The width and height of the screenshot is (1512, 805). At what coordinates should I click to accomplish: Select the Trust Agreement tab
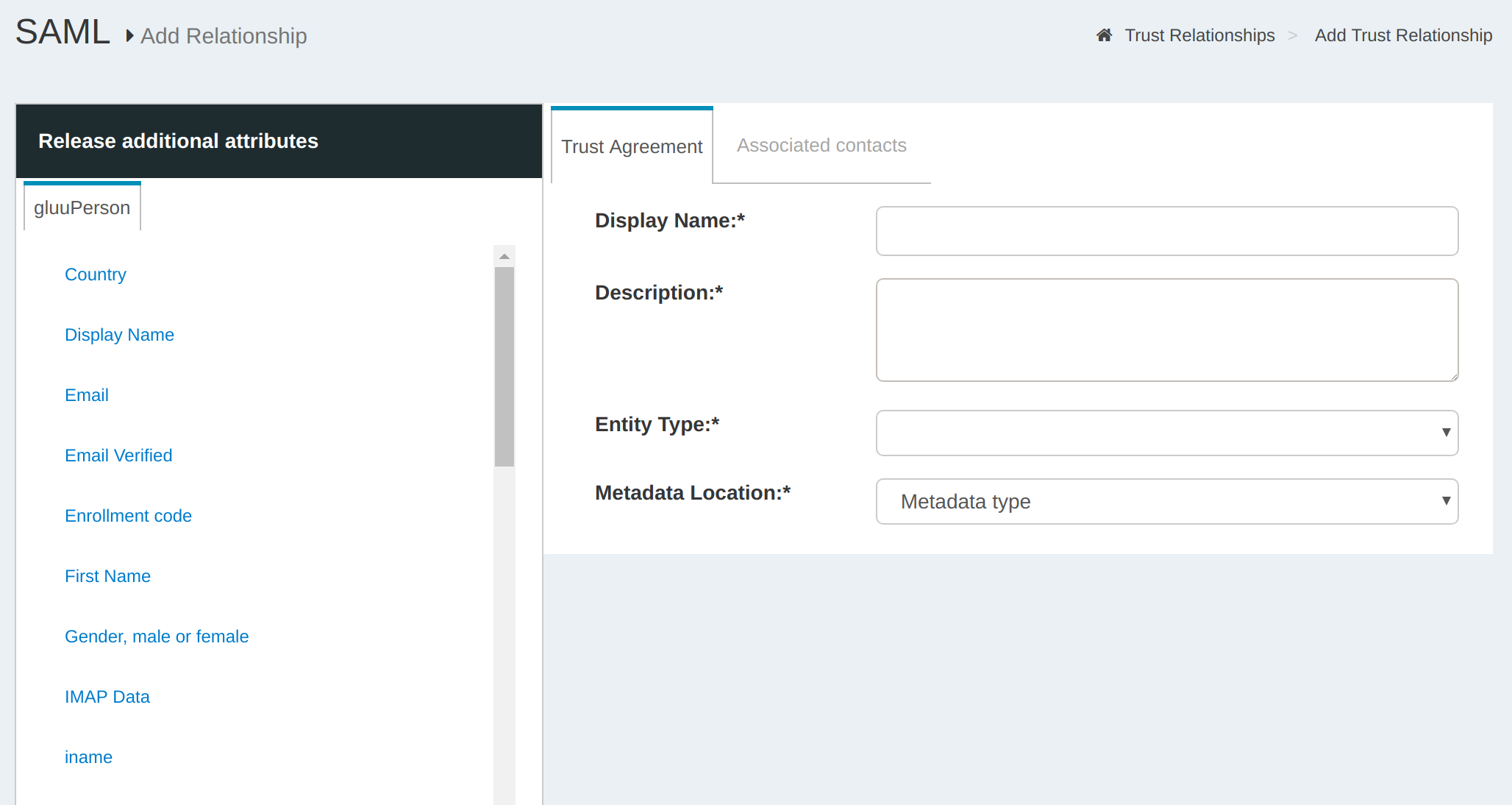click(x=632, y=146)
